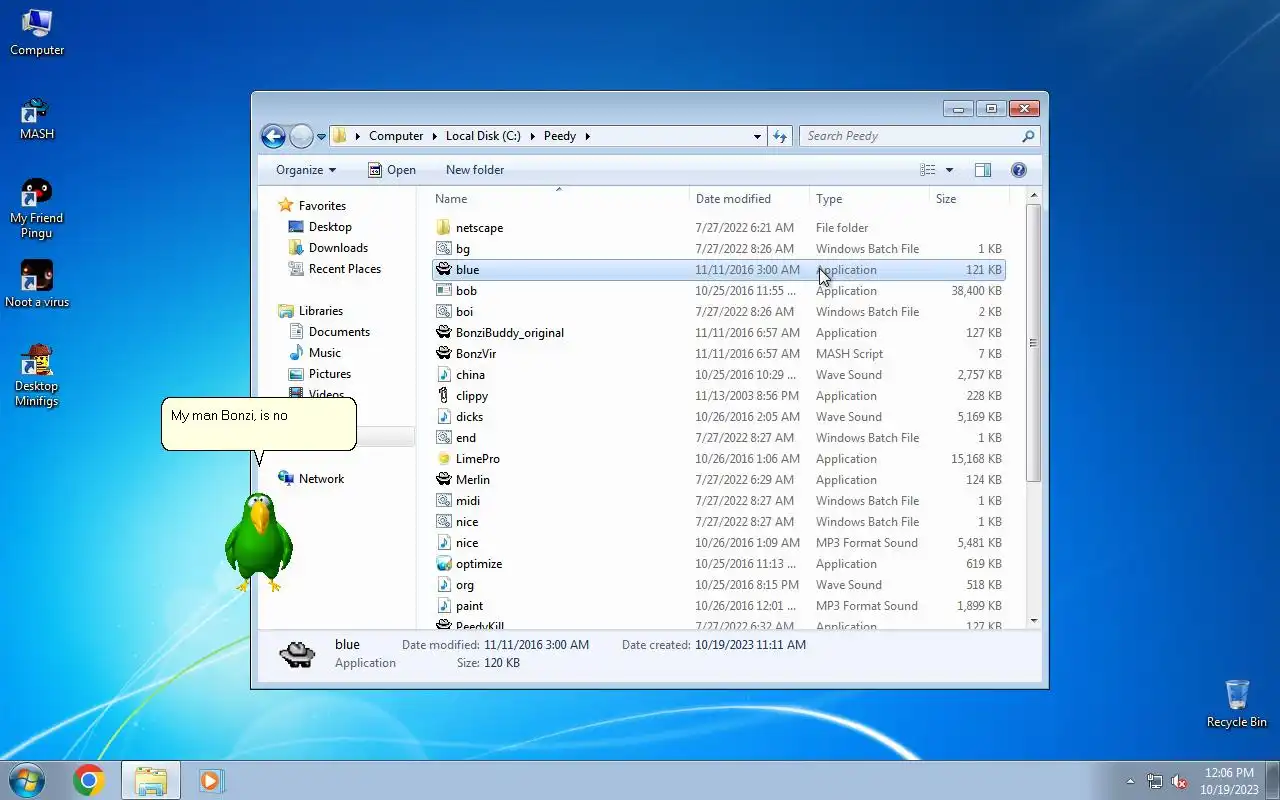This screenshot has height=800, width=1280.
Task: Open Windows Media Player from taskbar
Action: tap(211, 780)
